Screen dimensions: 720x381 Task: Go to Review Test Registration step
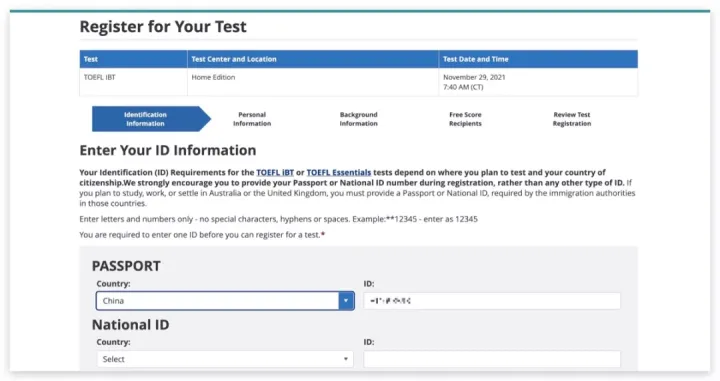click(x=572, y=119)
